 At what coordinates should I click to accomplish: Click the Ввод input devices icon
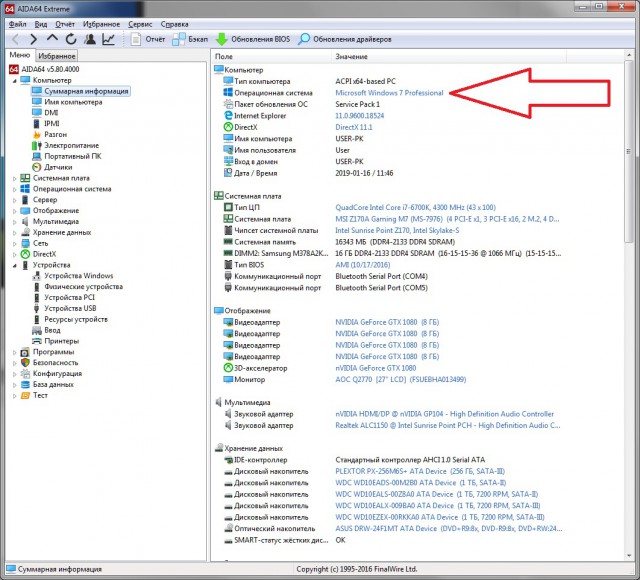point(37,330)
